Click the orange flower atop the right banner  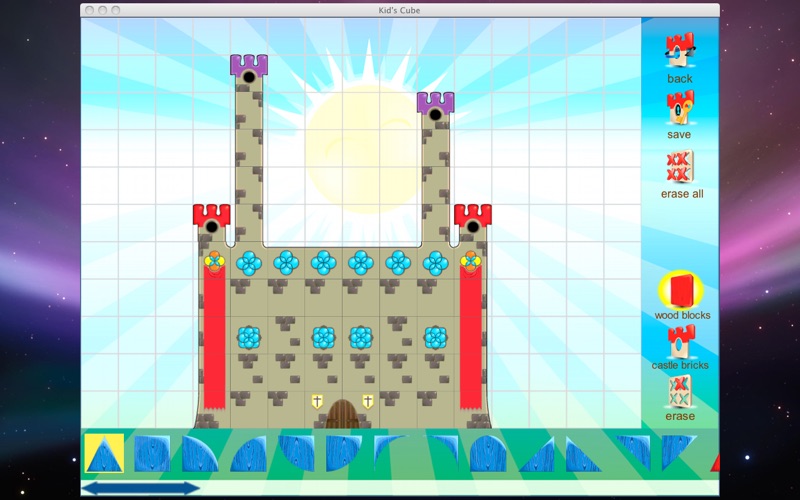470,261
